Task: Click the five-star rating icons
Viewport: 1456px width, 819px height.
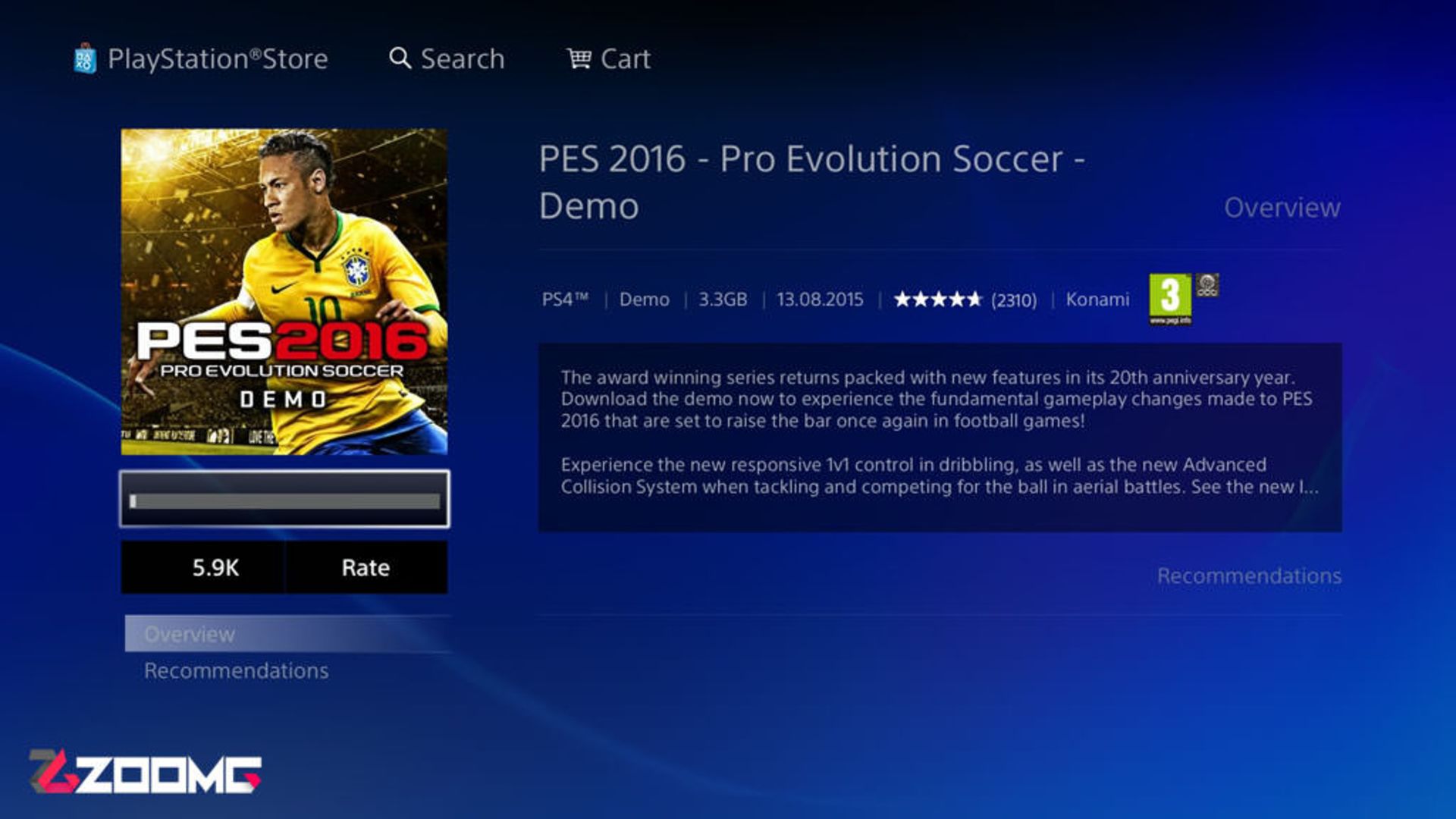Action: 938,300
